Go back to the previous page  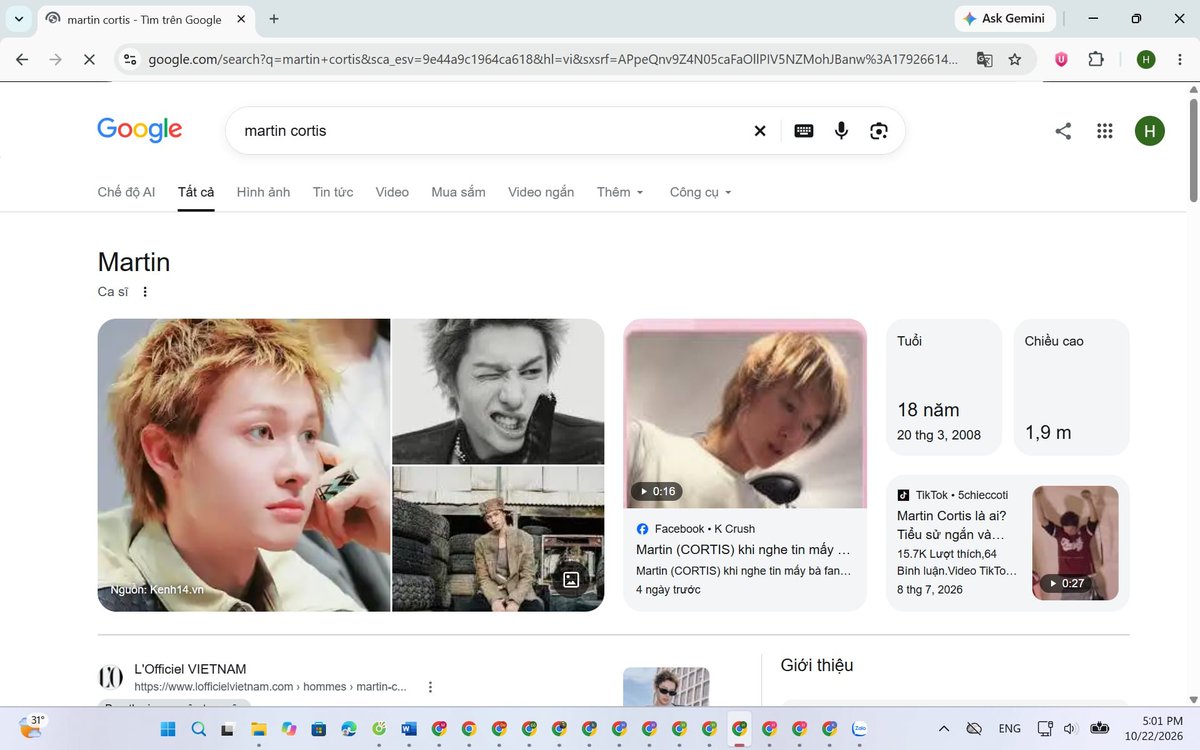[x=22, y=59]
